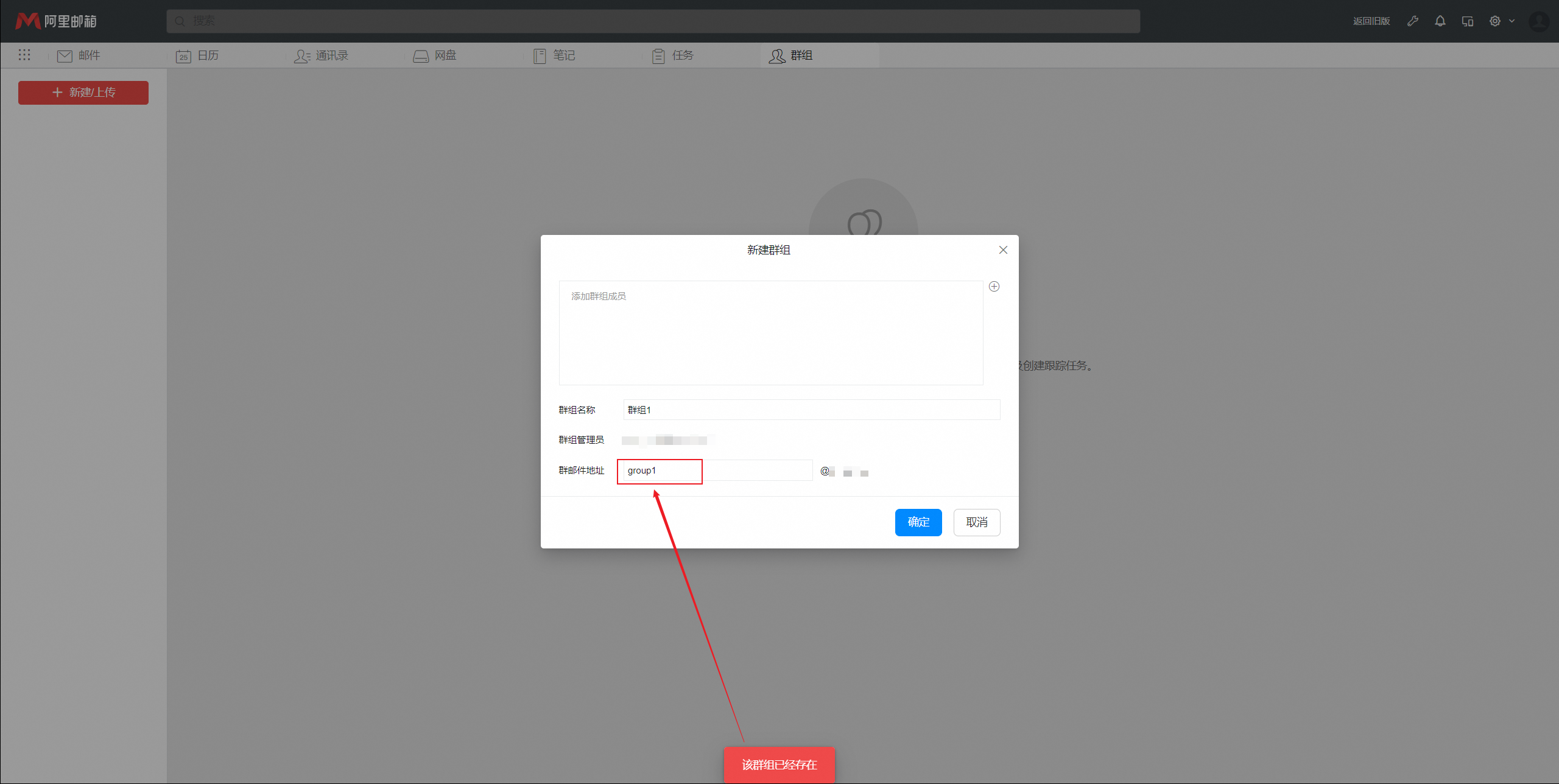Click the 阿里邮箱 logo
The image size is (1559, 784).
(56, 21)
